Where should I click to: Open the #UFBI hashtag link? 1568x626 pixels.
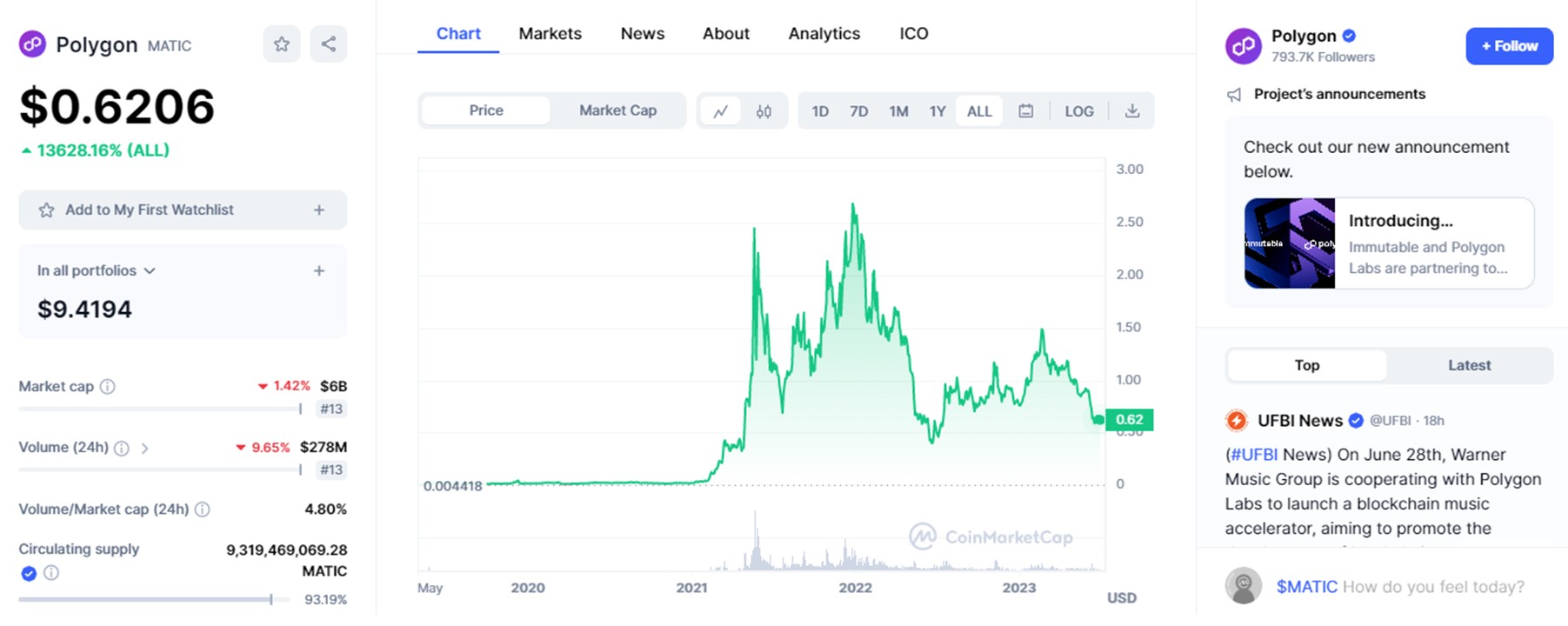1253,455
